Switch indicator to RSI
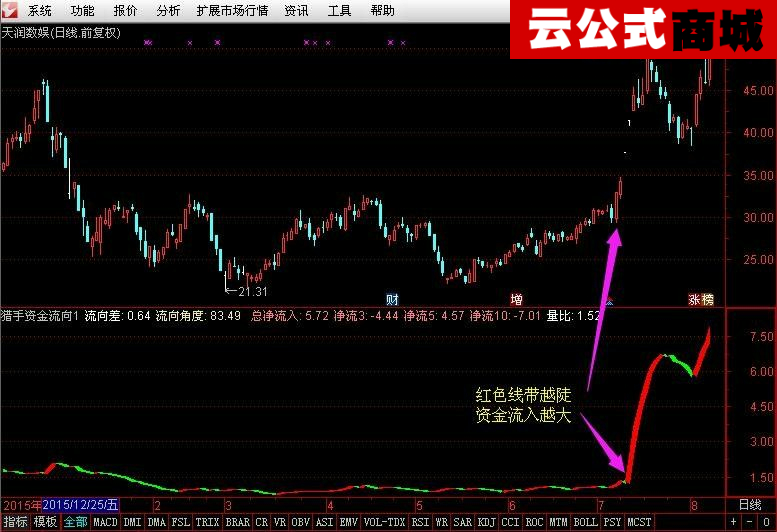The width and height of the screenshot is (777, 532). [x=421, y=522]
